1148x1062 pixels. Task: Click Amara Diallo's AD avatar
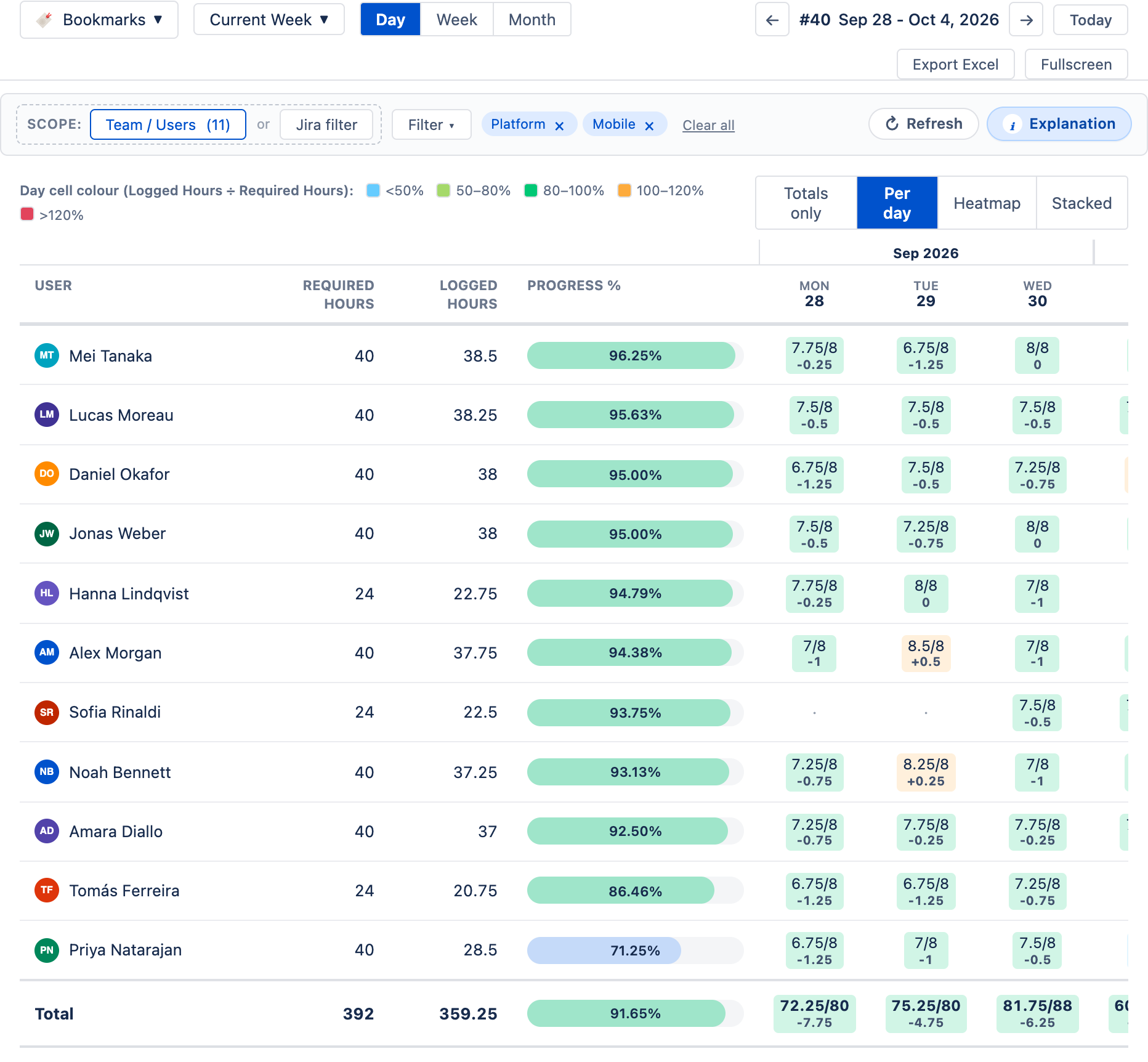point(47,831)
